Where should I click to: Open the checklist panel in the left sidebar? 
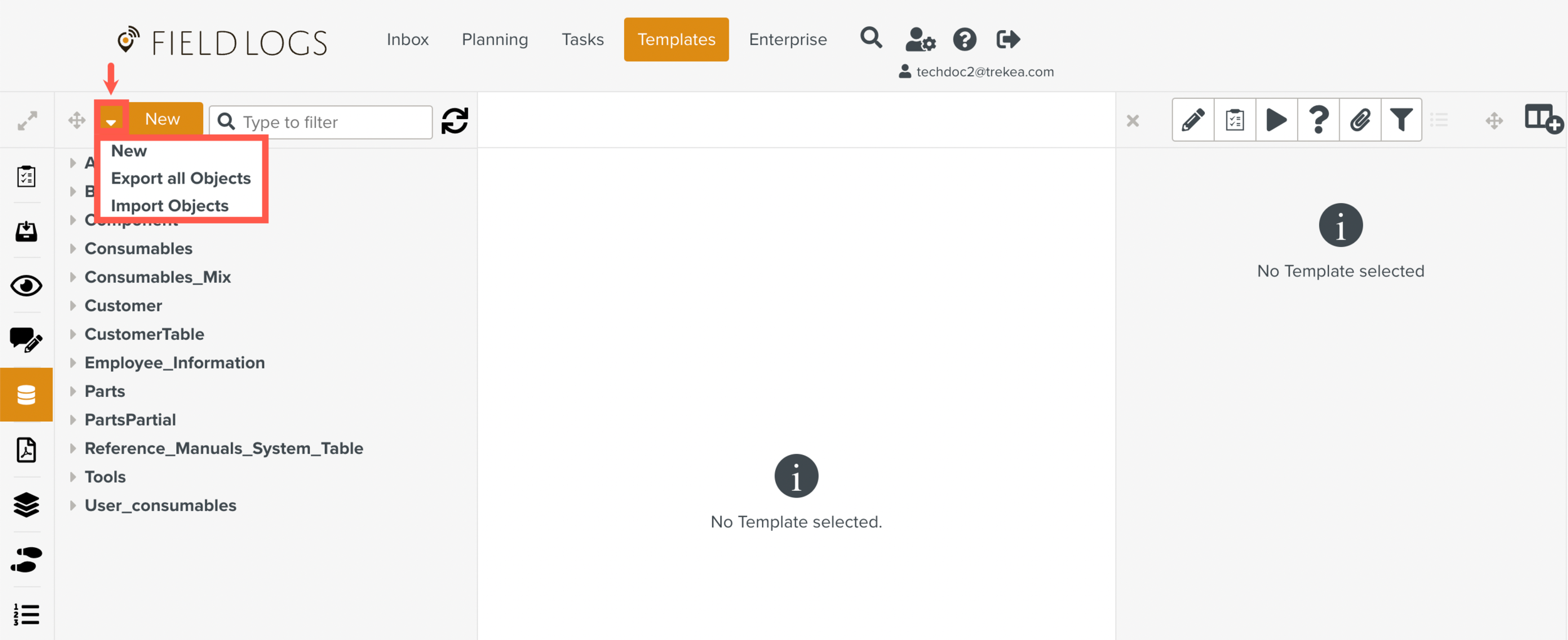26,177
